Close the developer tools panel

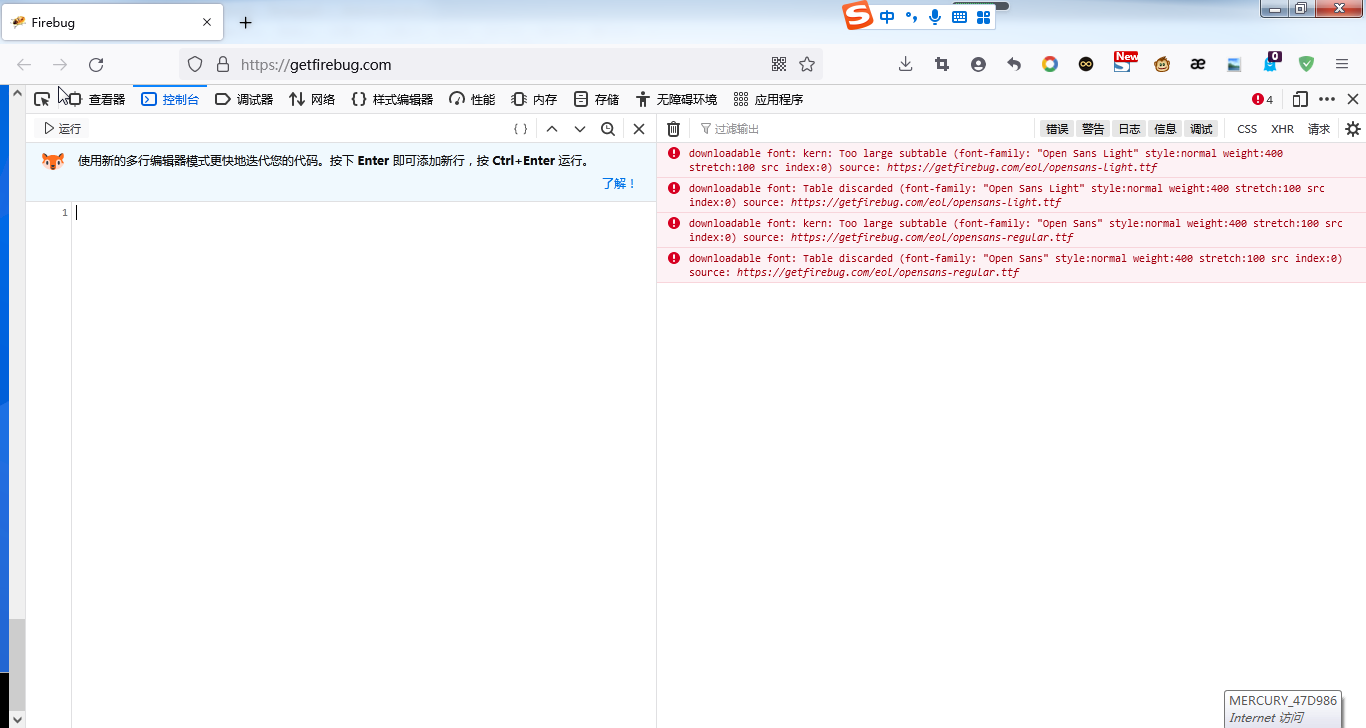pyautogui.click(x=1353, y=99)
